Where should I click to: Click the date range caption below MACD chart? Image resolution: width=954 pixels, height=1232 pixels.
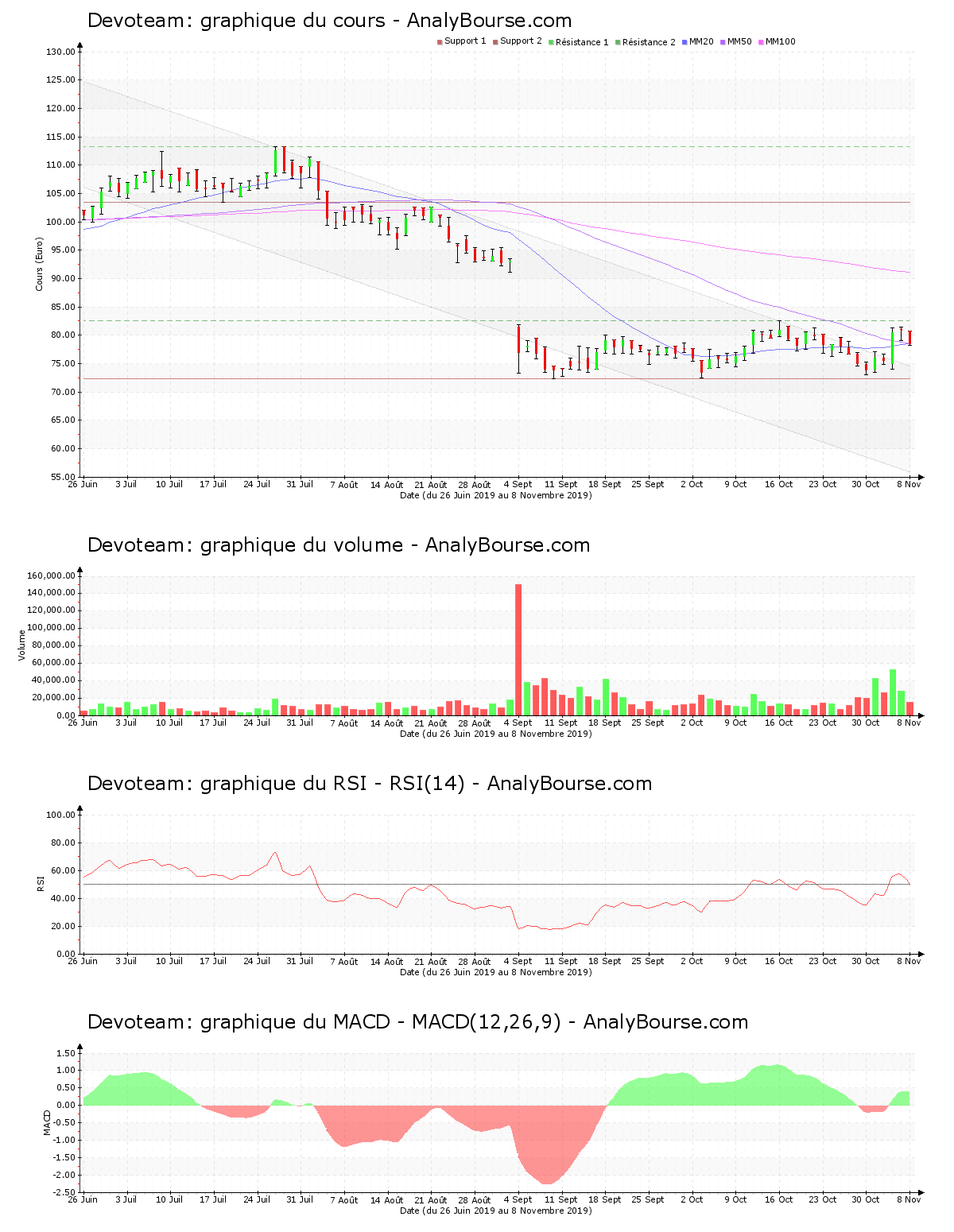496,1211
